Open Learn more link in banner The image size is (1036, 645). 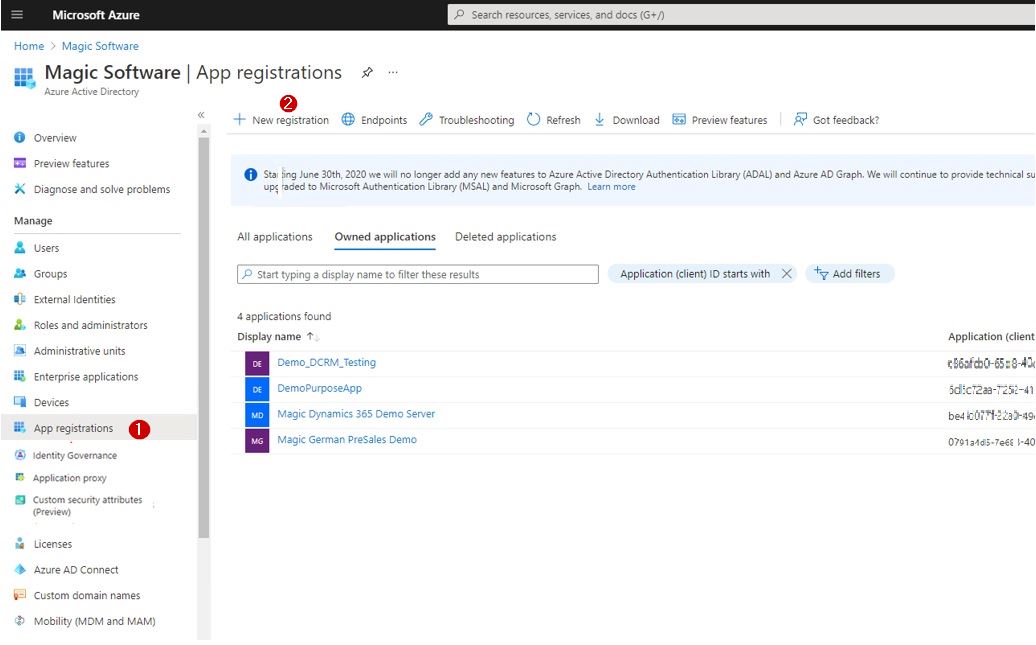tap(611, 187)
